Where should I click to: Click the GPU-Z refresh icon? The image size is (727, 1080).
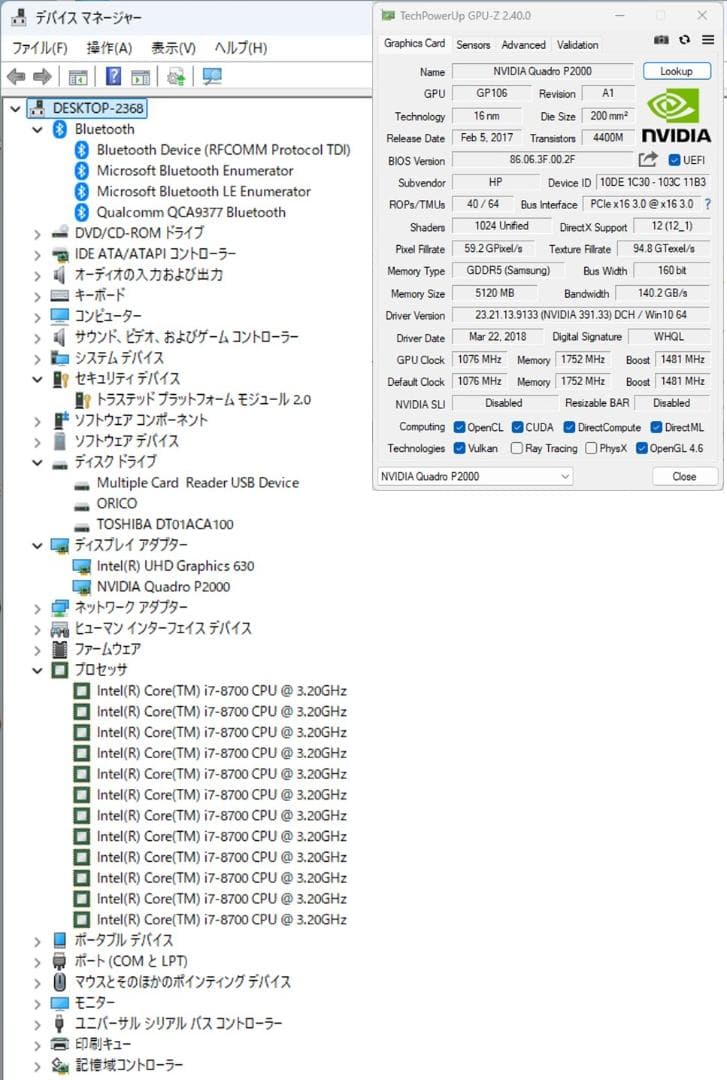(684, 40)
